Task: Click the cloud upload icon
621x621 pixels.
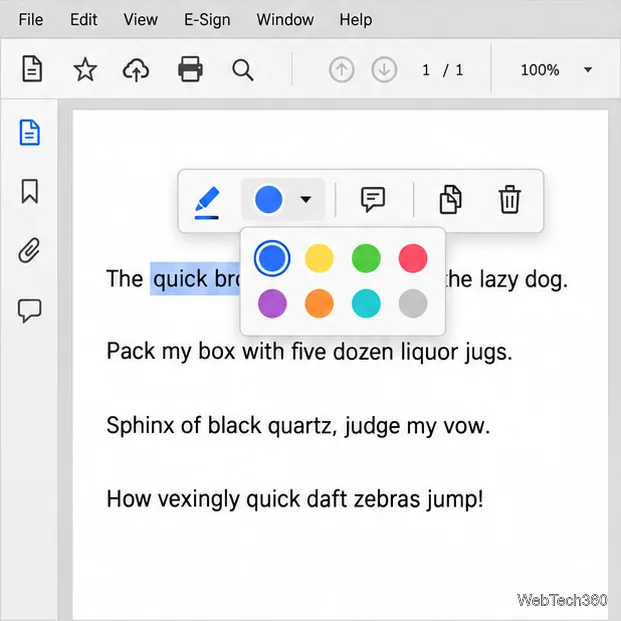Action: (136, 70)
